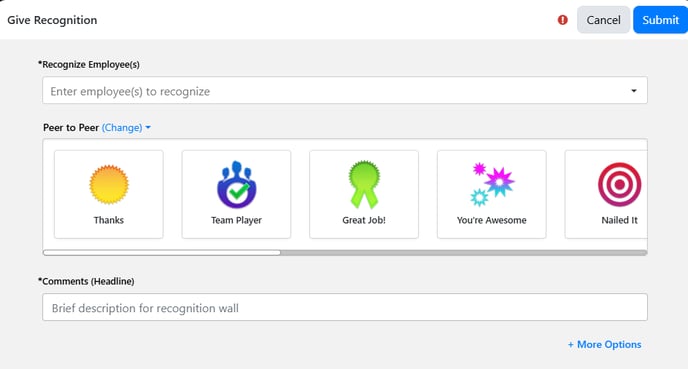Expand + More Options link
The height and width of the screenshot is (369, 688).
tap(605, 344)
